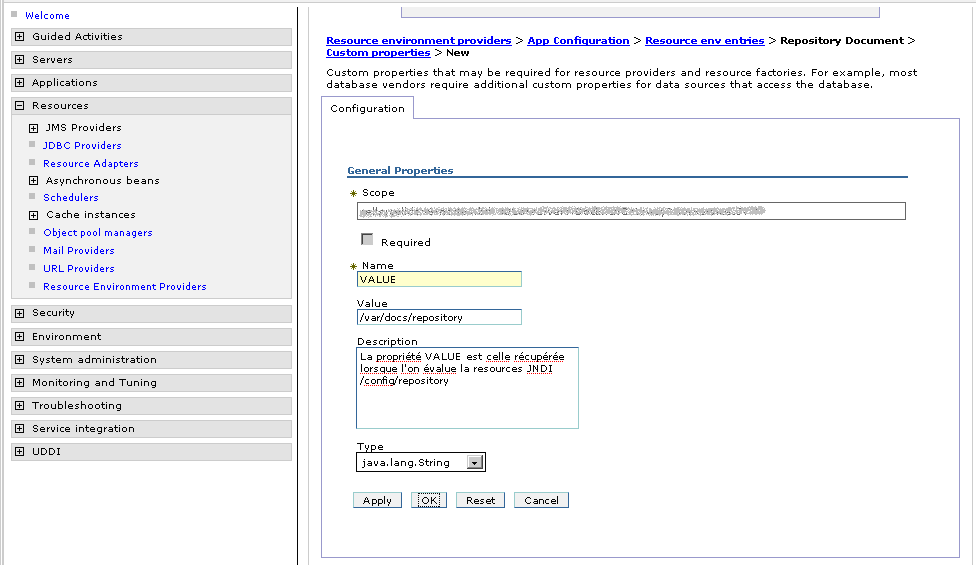This screenshot has width=976, height=565.
Task: Expand the Guided Activities section
Action: [x=20, y=37]
